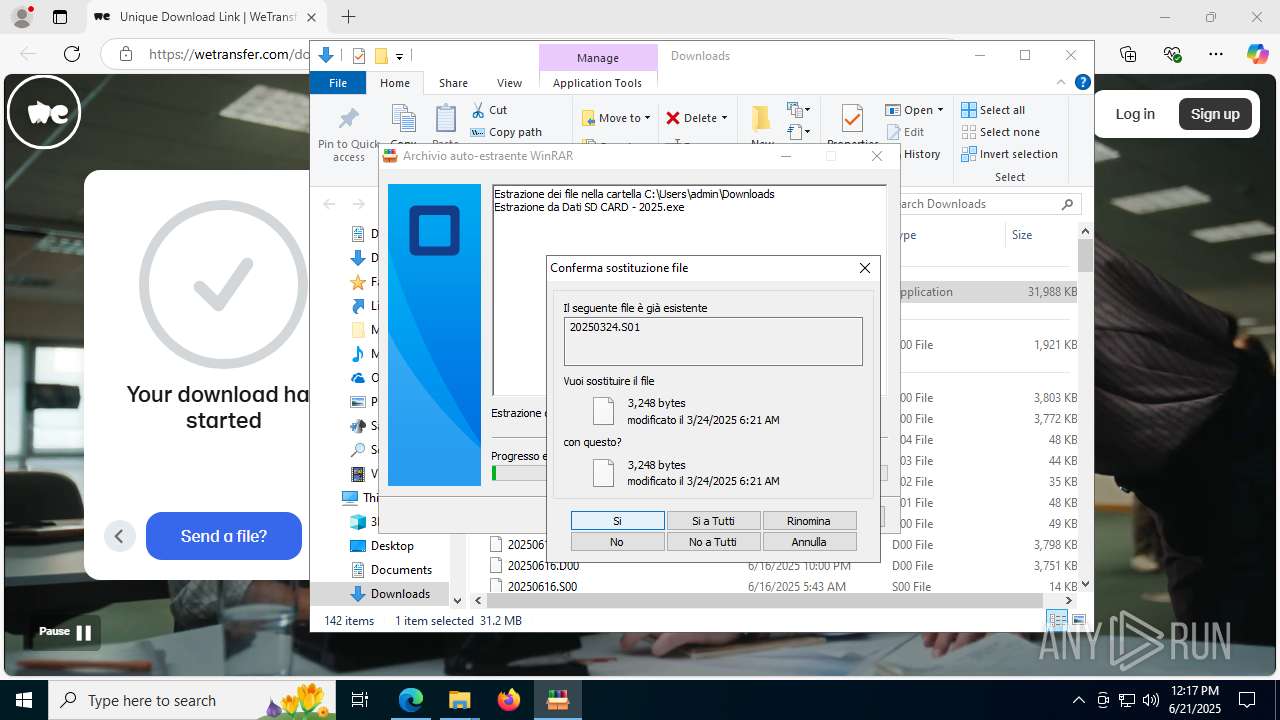Pause the WeTransfer background video
Viewport: 1280px width, 720px height.
click(66, 632)
